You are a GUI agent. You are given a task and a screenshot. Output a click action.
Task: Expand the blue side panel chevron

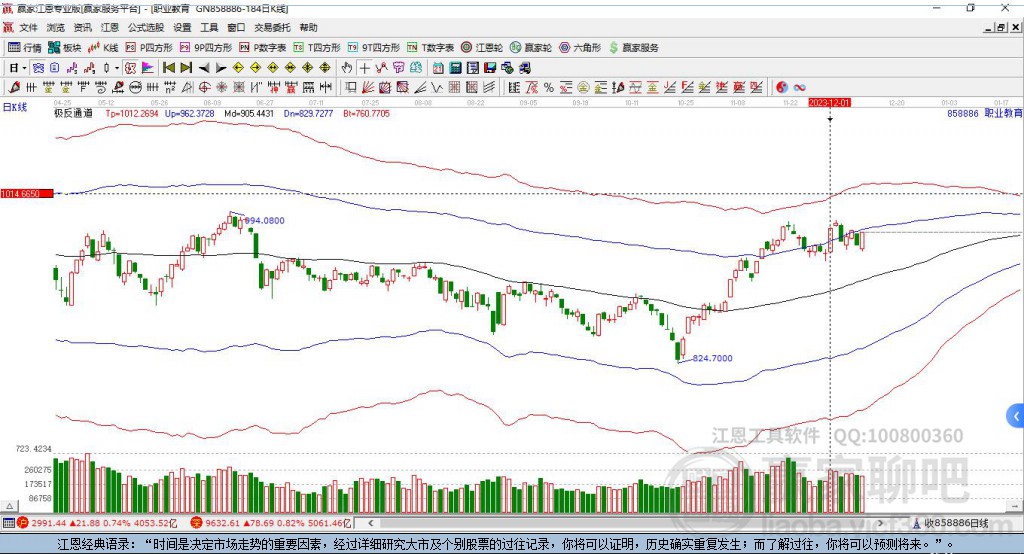pos(1016,416)
